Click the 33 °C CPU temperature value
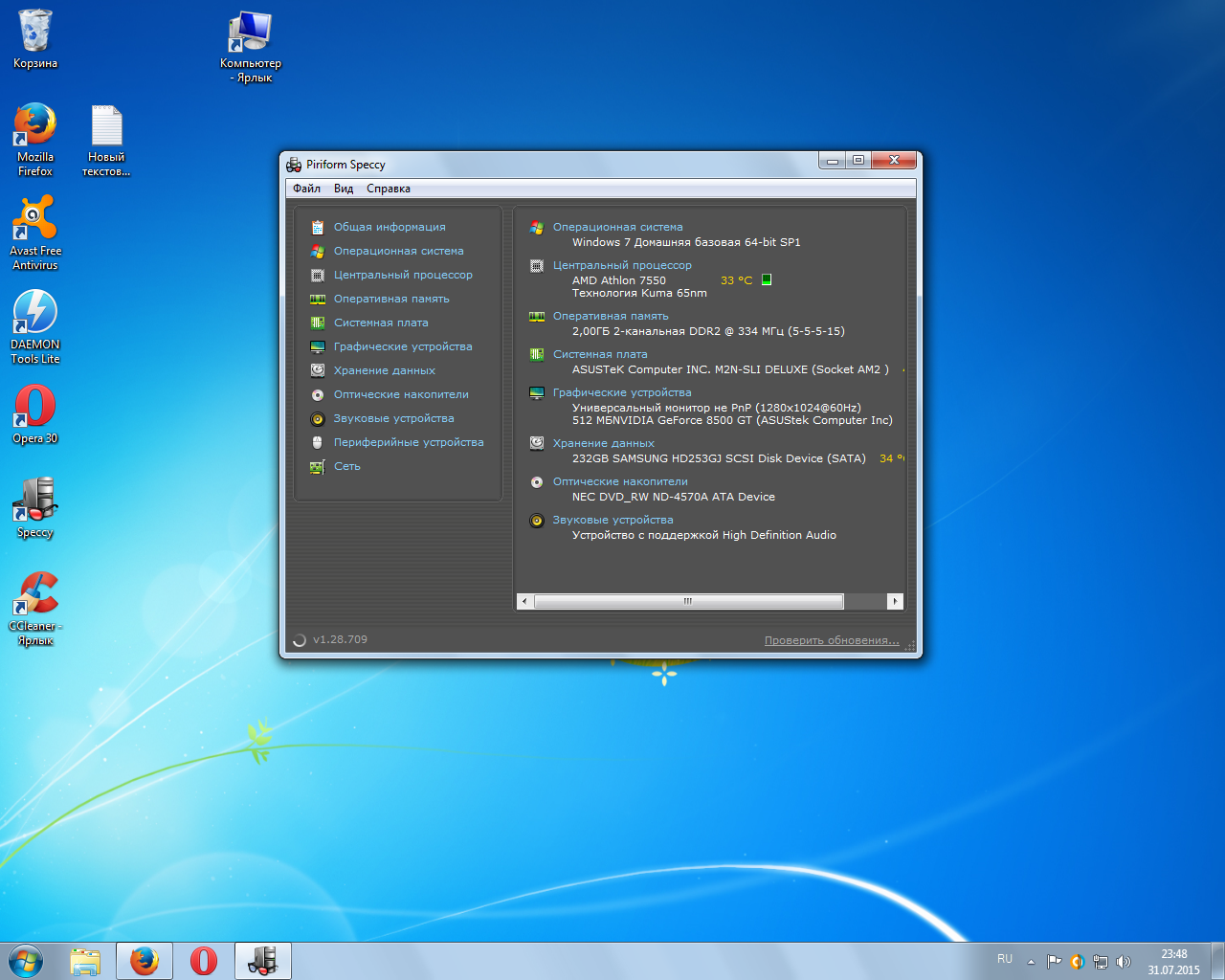 (x=737, y=280)
